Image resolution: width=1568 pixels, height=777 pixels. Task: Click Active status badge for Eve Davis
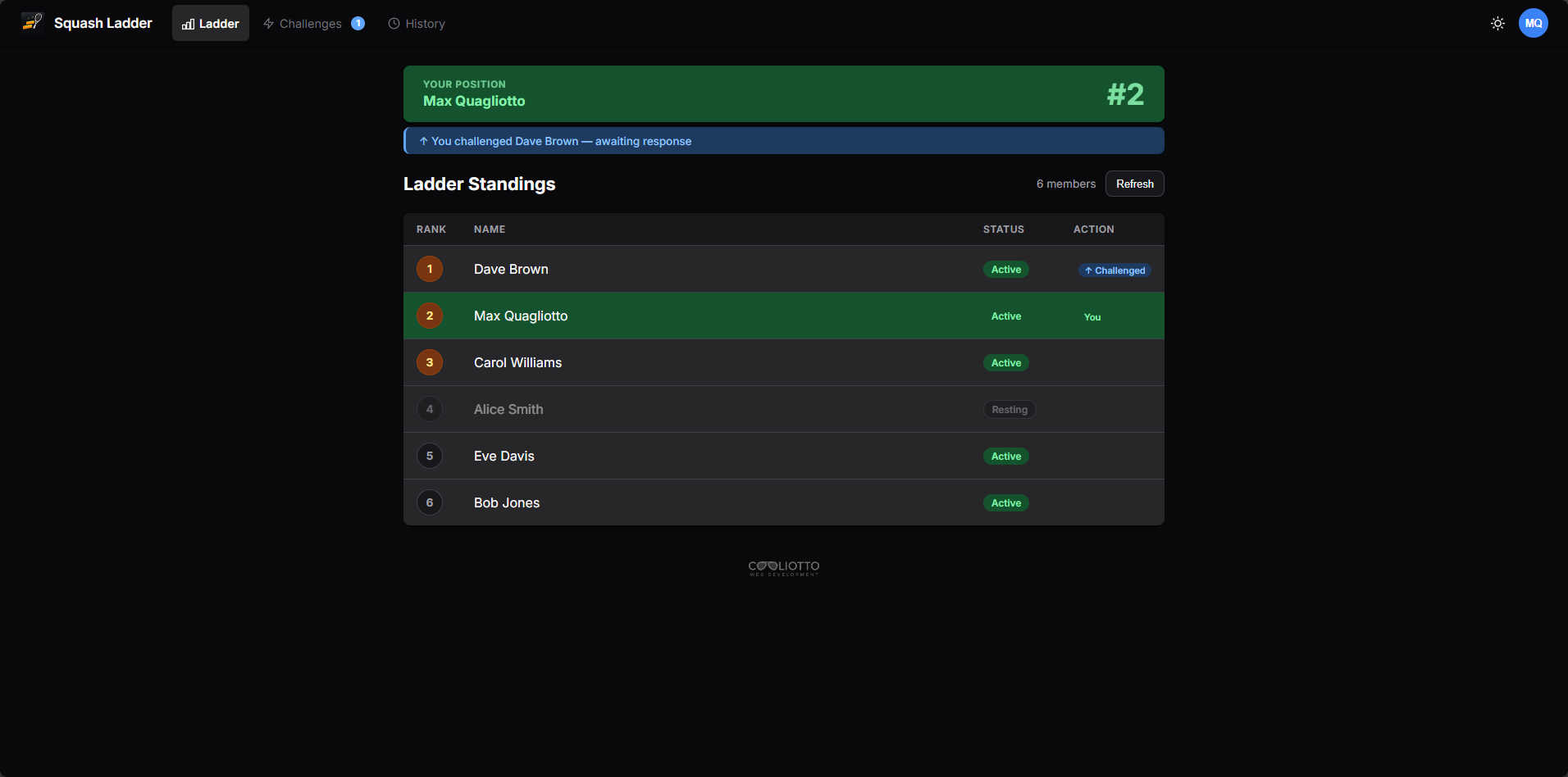[1006, 457]
